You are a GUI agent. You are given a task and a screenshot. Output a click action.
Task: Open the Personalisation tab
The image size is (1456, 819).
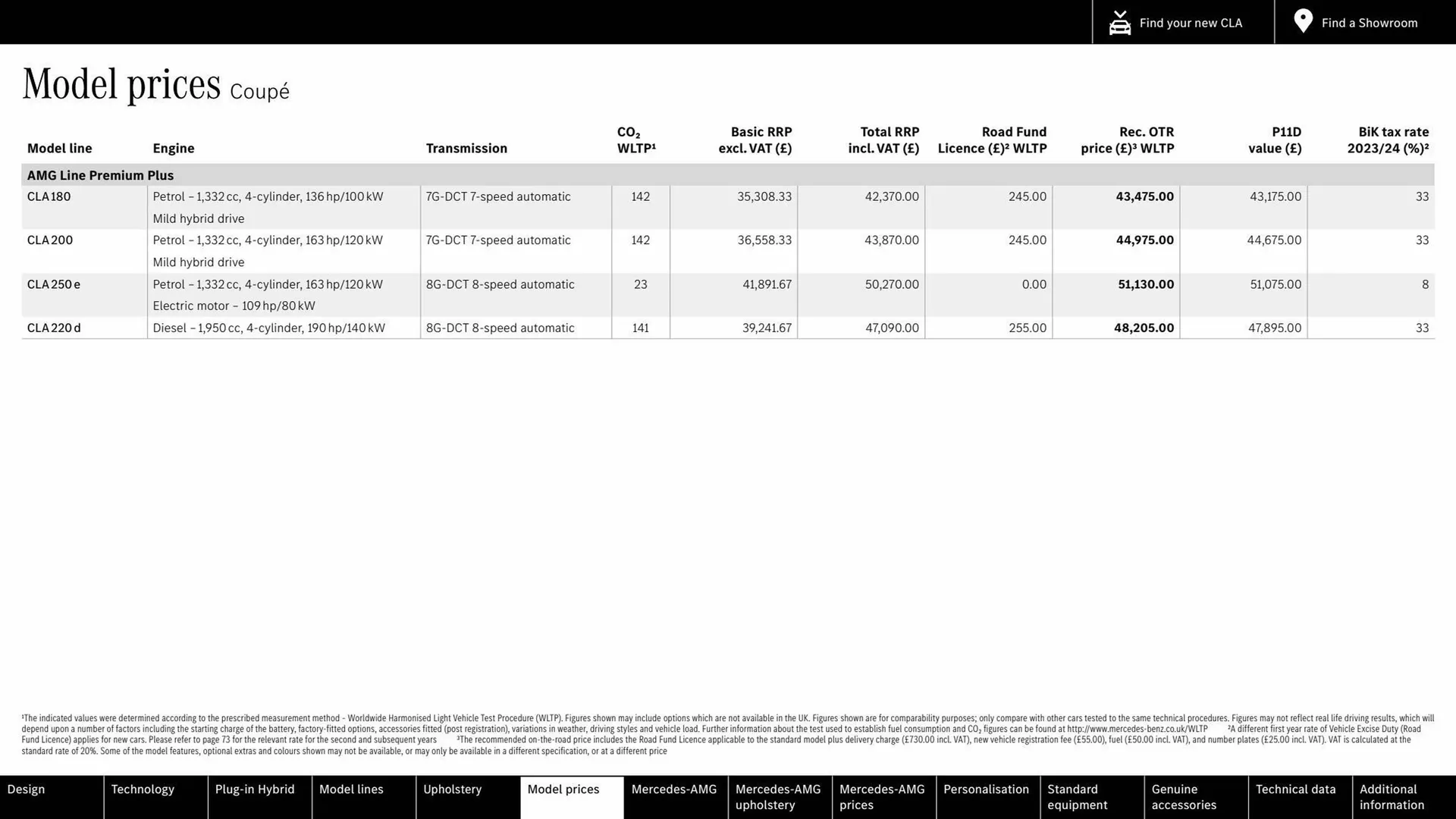[x=987, y=797]
